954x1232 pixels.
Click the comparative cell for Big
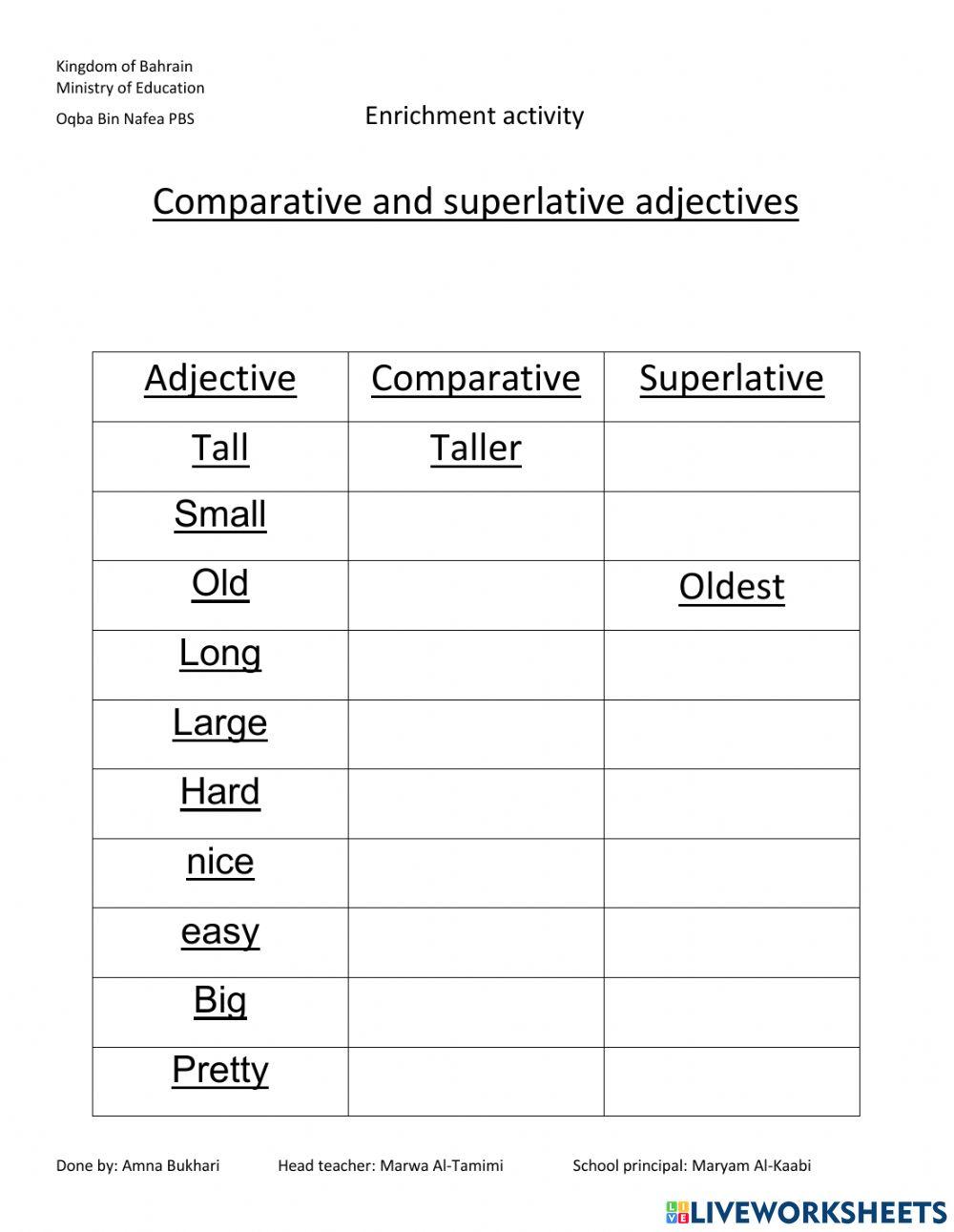coord(475,1013)
